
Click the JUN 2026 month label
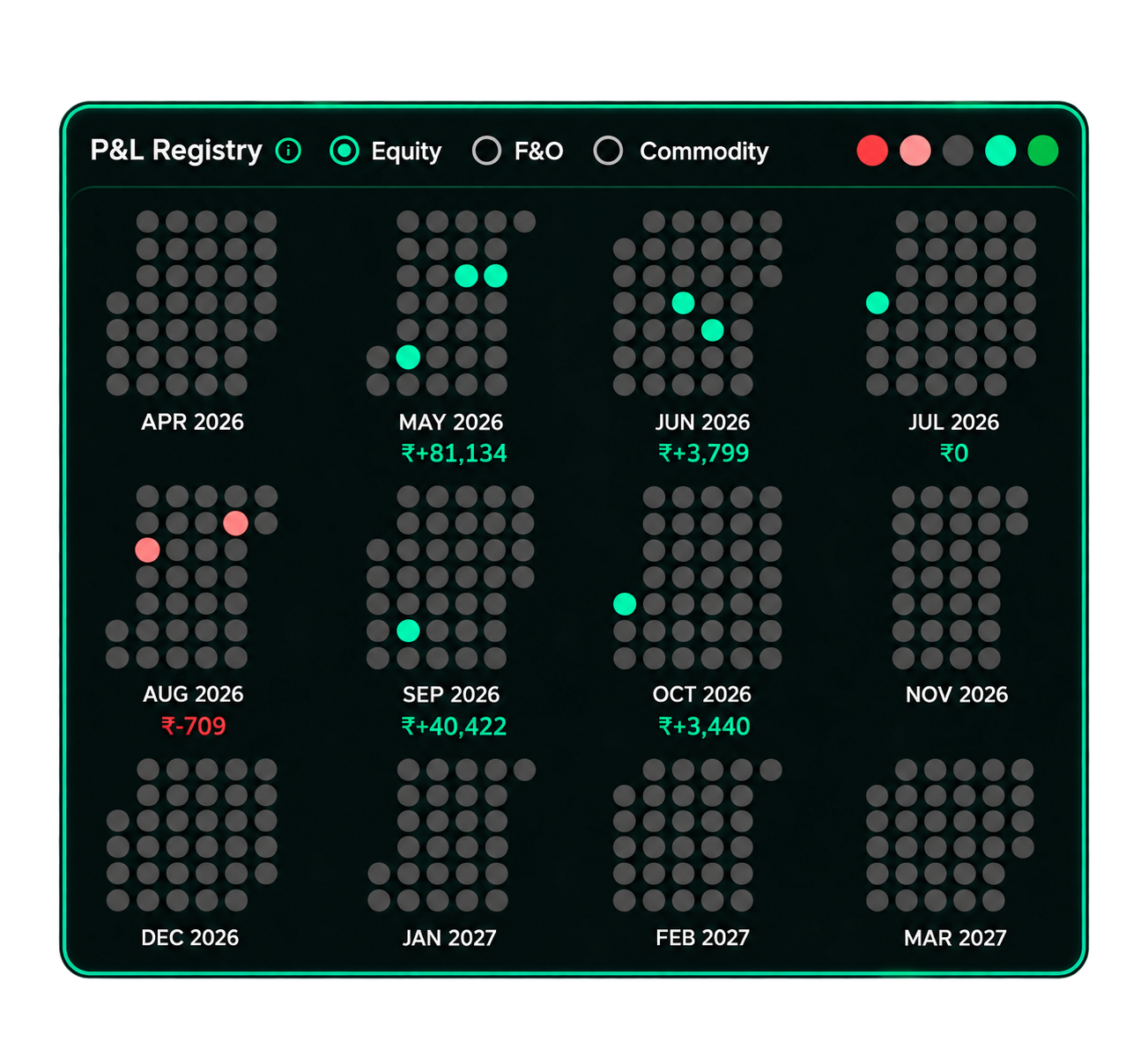click(702, 422)
